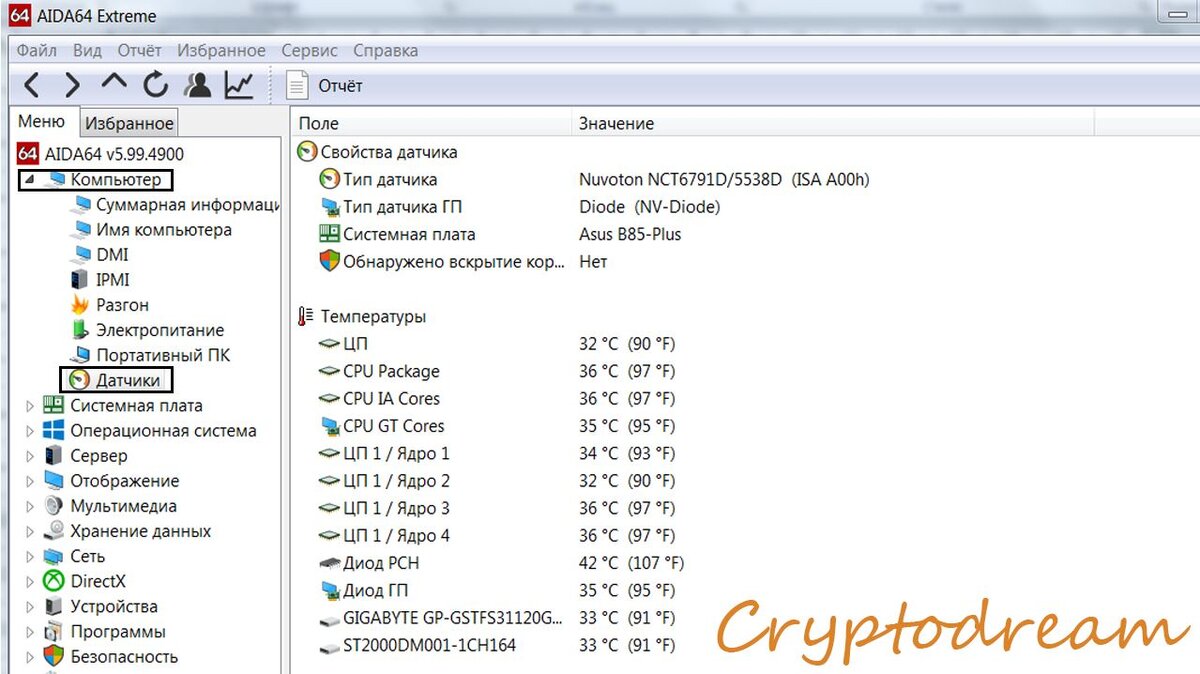Screen dimensions: 1200x674
Task: Open the graph chart toolbar icon
Action: coord(239,85)
